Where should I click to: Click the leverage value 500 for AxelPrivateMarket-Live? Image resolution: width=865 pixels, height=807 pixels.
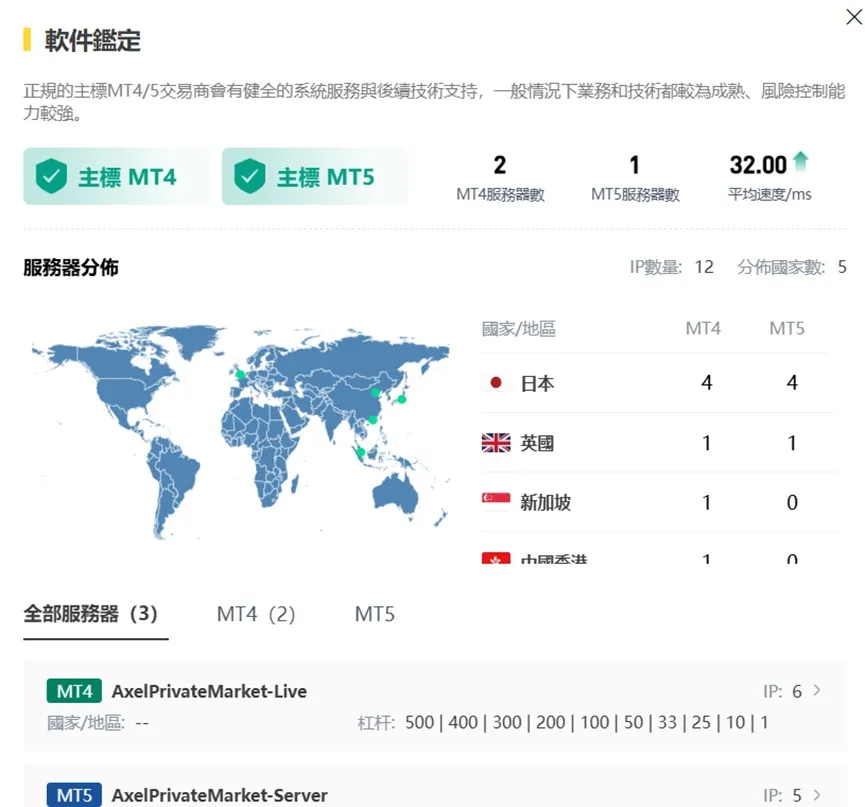coord(419,722)
